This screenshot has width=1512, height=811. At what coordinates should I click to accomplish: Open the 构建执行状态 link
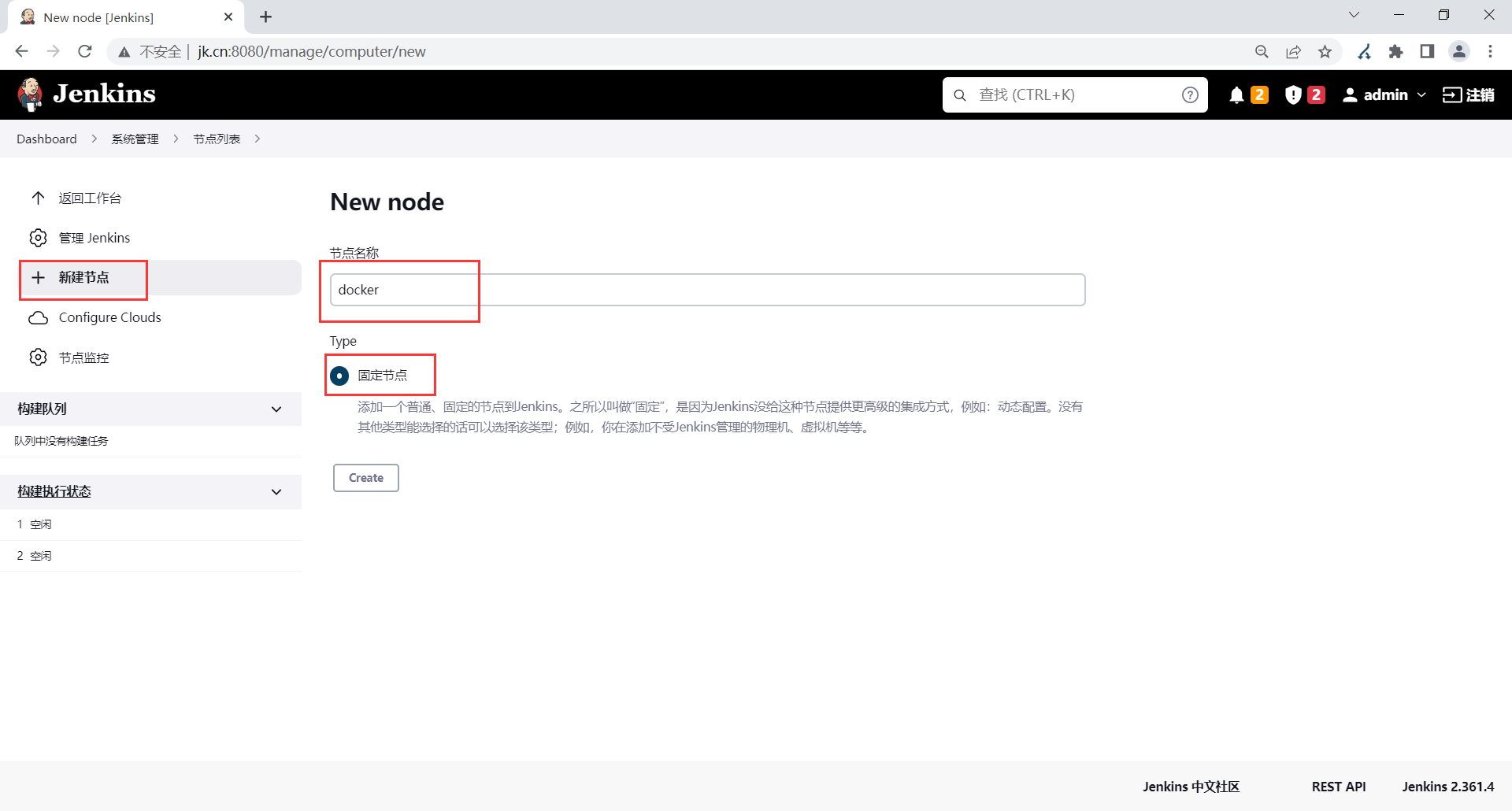pyautogui.click(x=54, y=491)
